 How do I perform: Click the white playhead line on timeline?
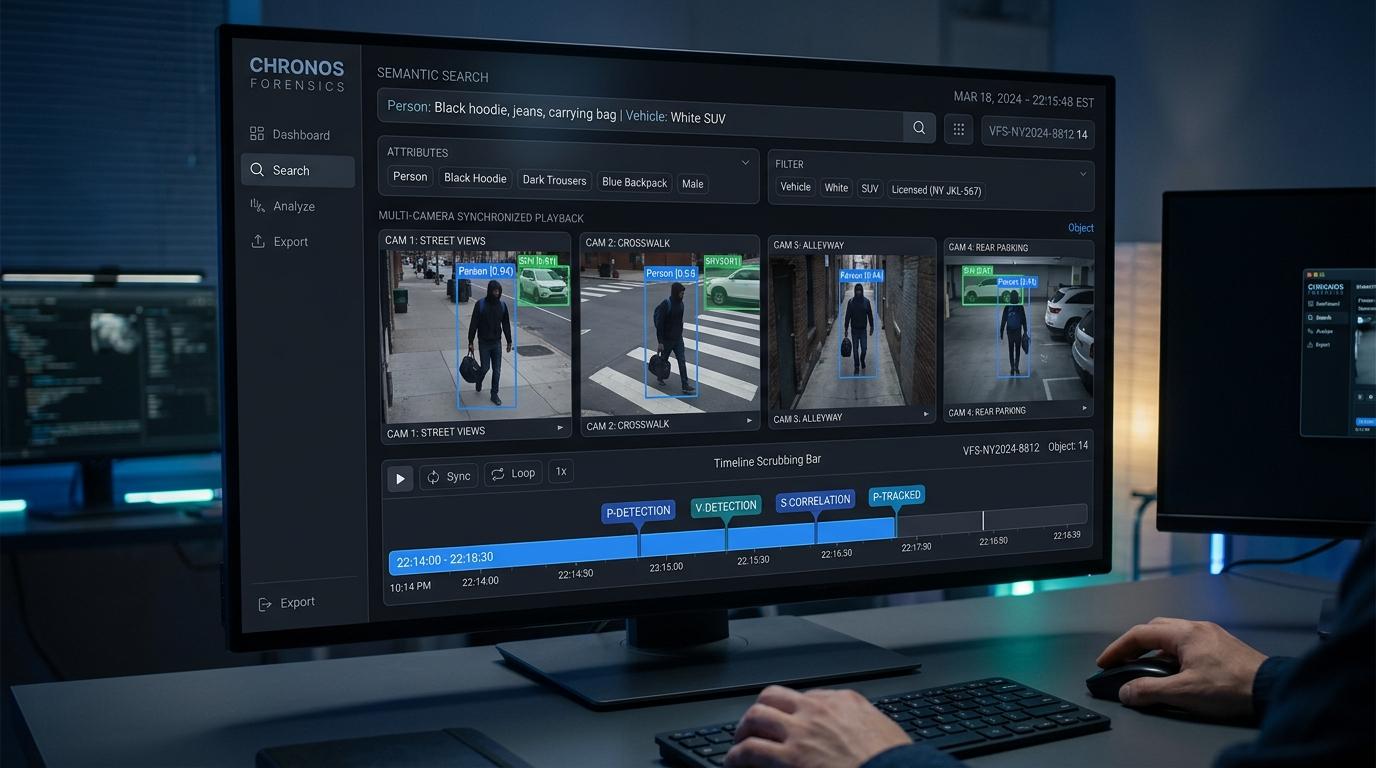coord(983,521)
